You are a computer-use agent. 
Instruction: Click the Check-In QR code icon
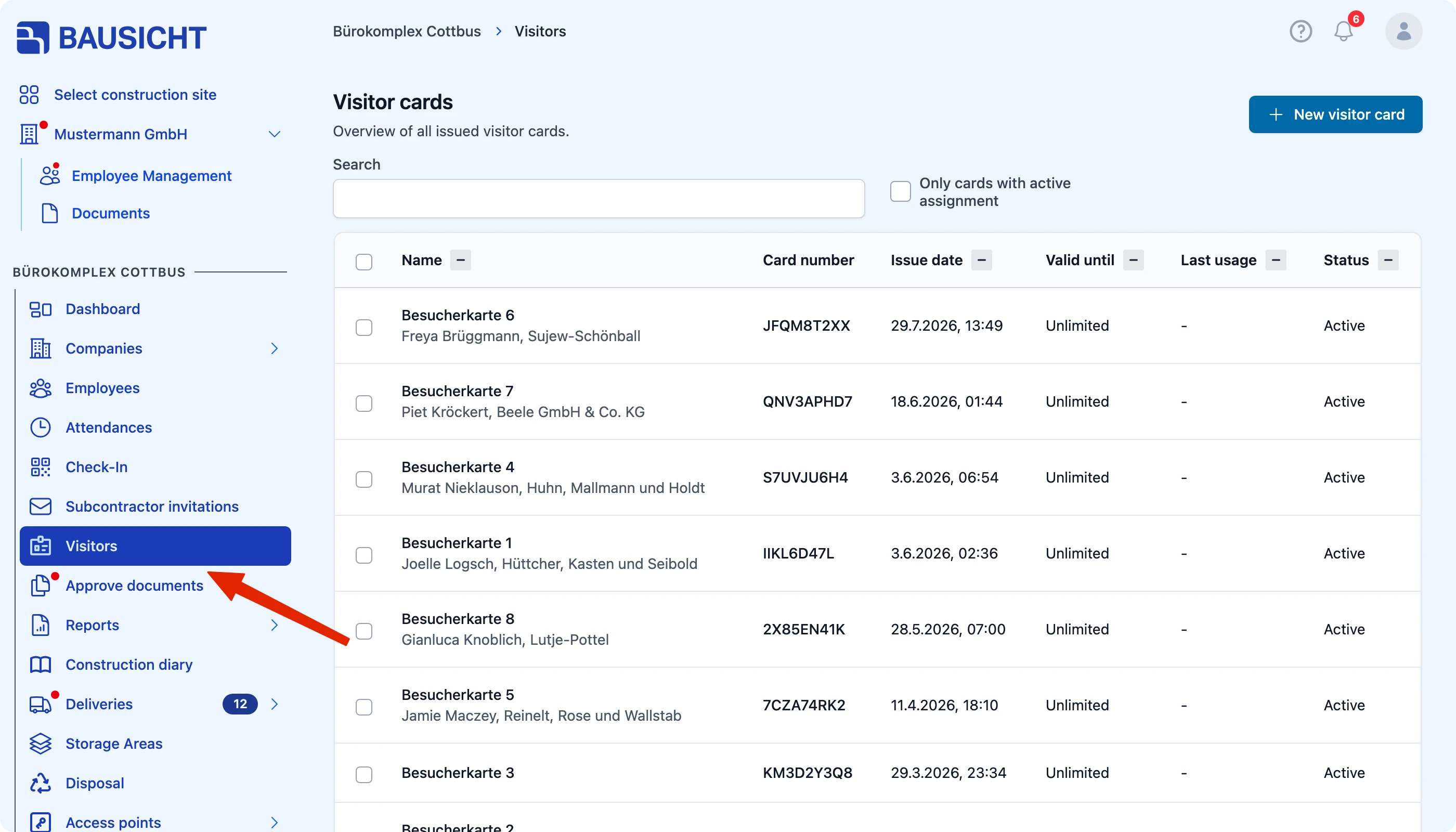[41, 467]
